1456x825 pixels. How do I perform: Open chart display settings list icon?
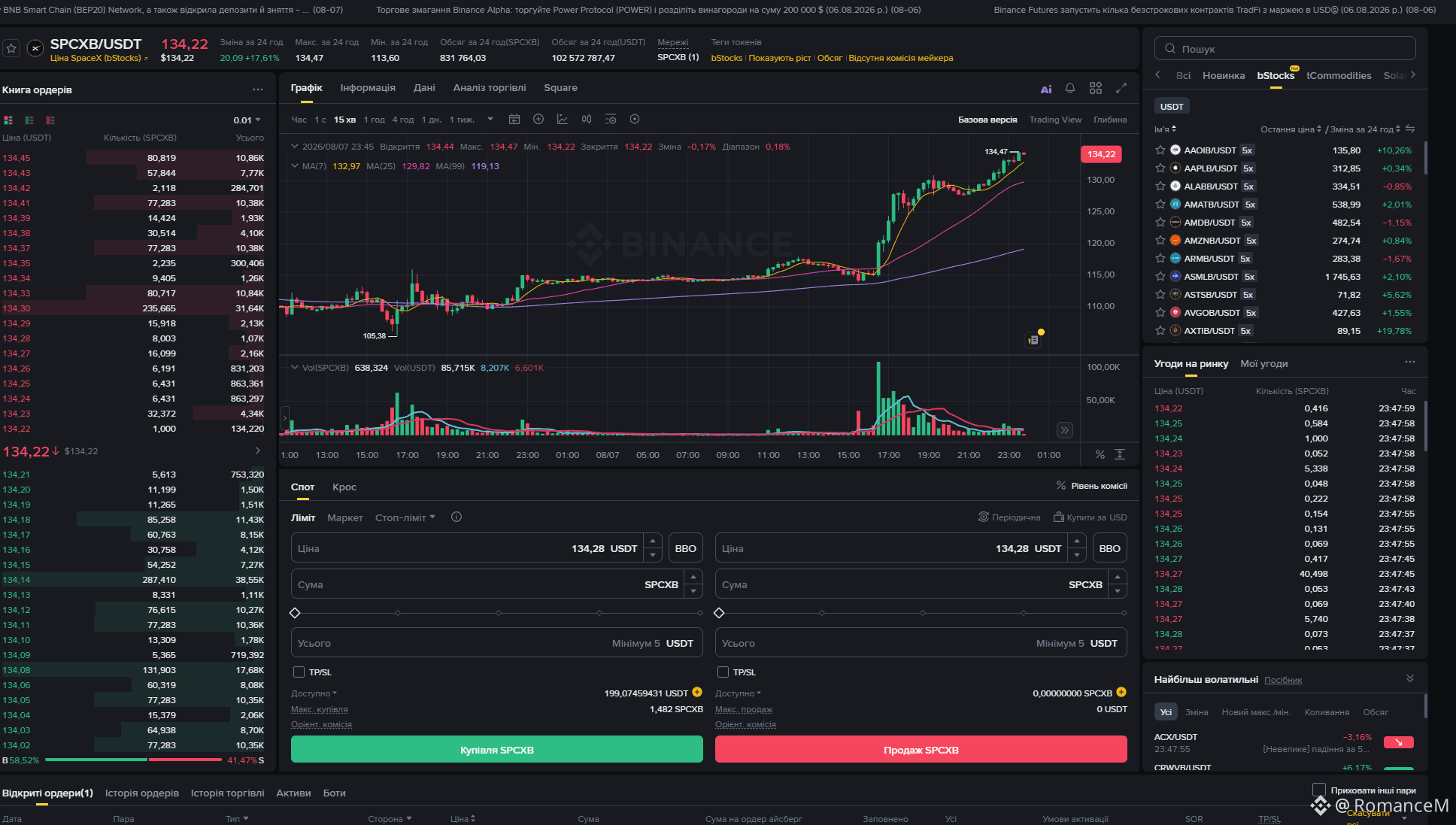611,120
